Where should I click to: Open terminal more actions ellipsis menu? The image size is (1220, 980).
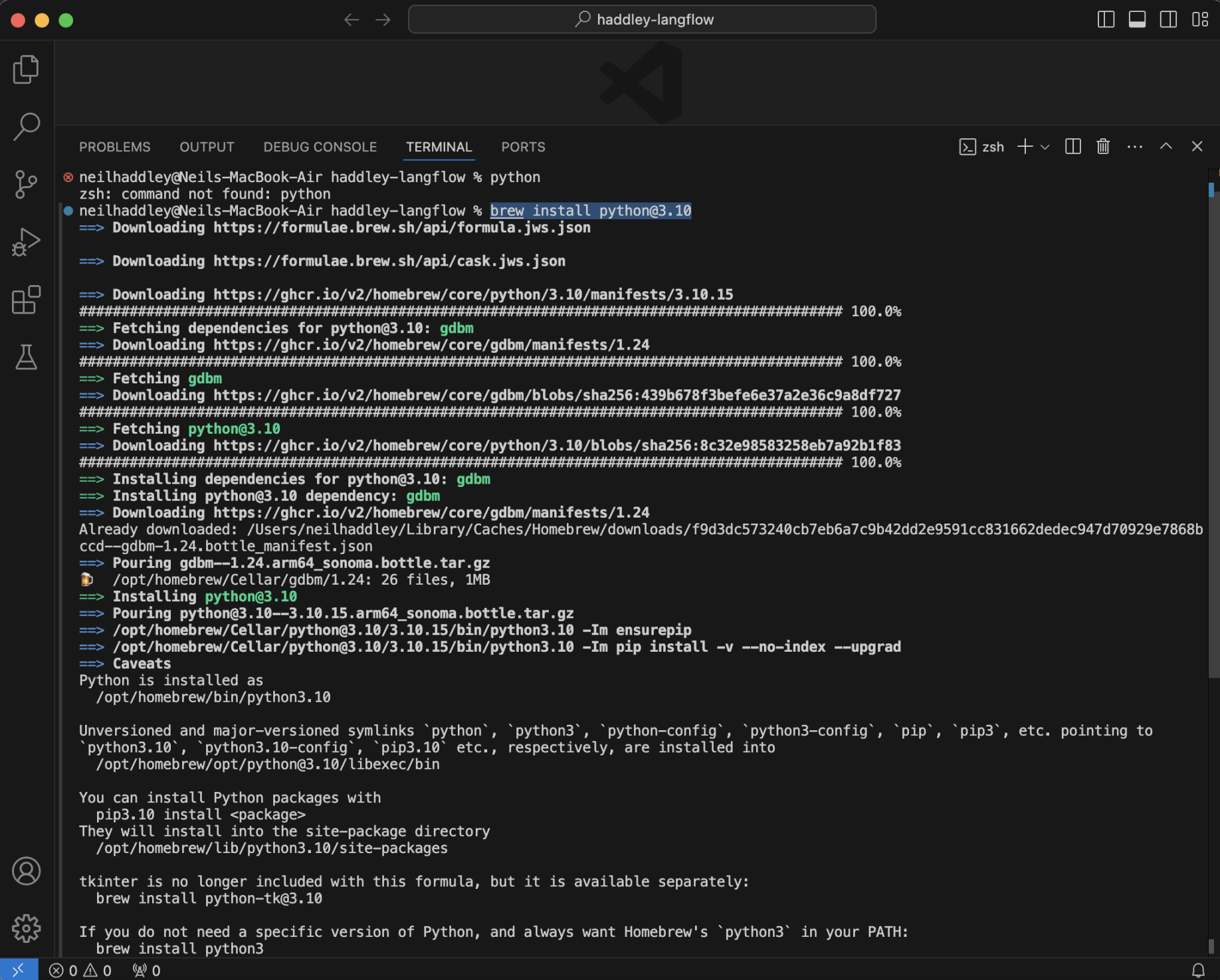[x=1134, y=147]
